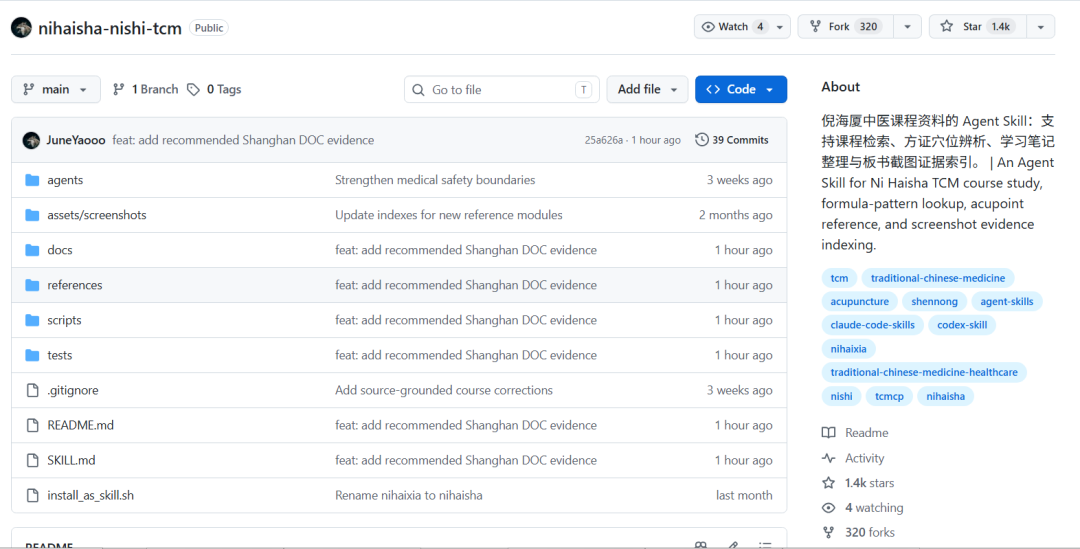Click the Activity pulse icon
Image resolution: width=1080 pixels, height=549 pixels.
point(829,458)
